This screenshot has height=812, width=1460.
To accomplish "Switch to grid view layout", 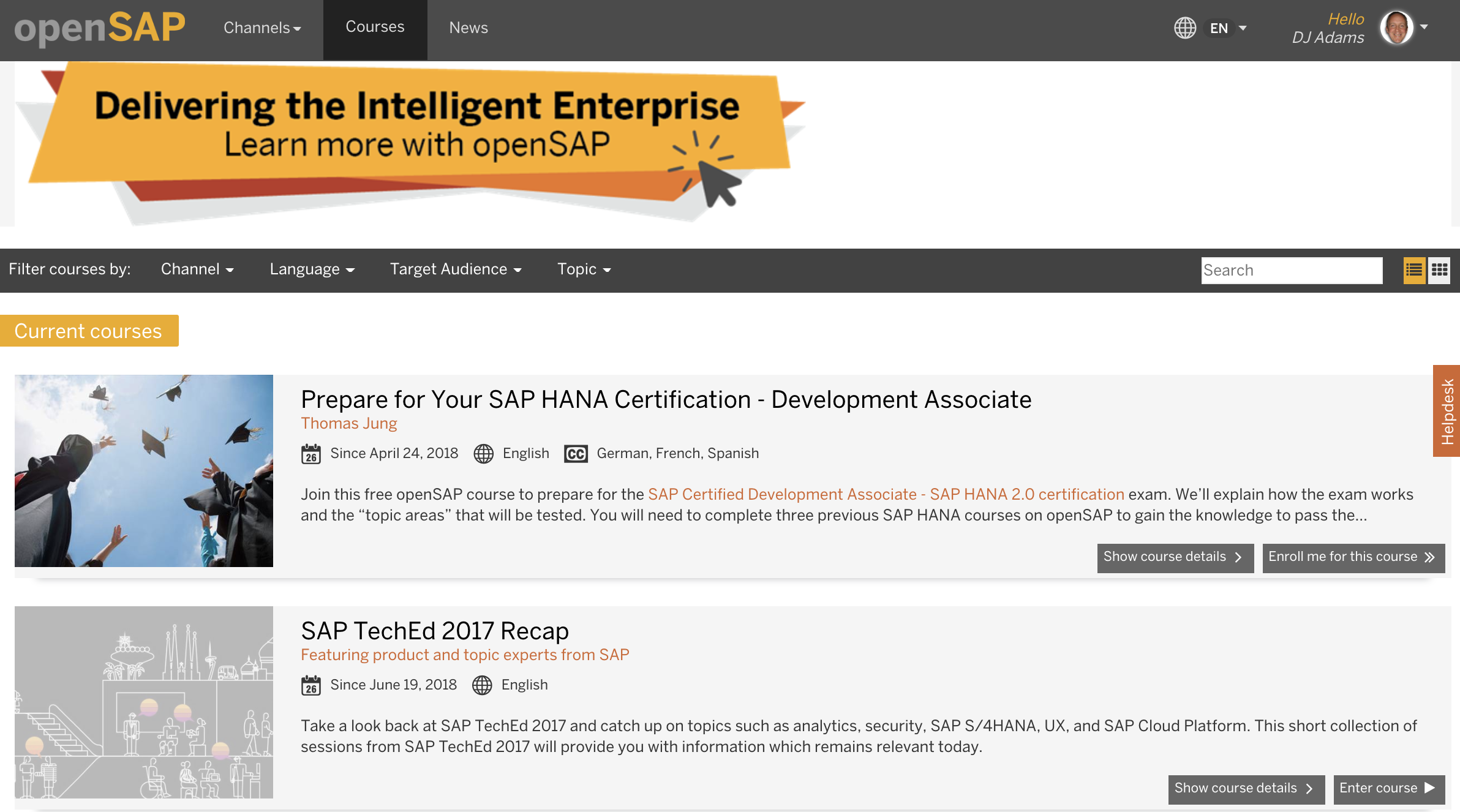I will pyautogui.click(x=1439, y=270).
